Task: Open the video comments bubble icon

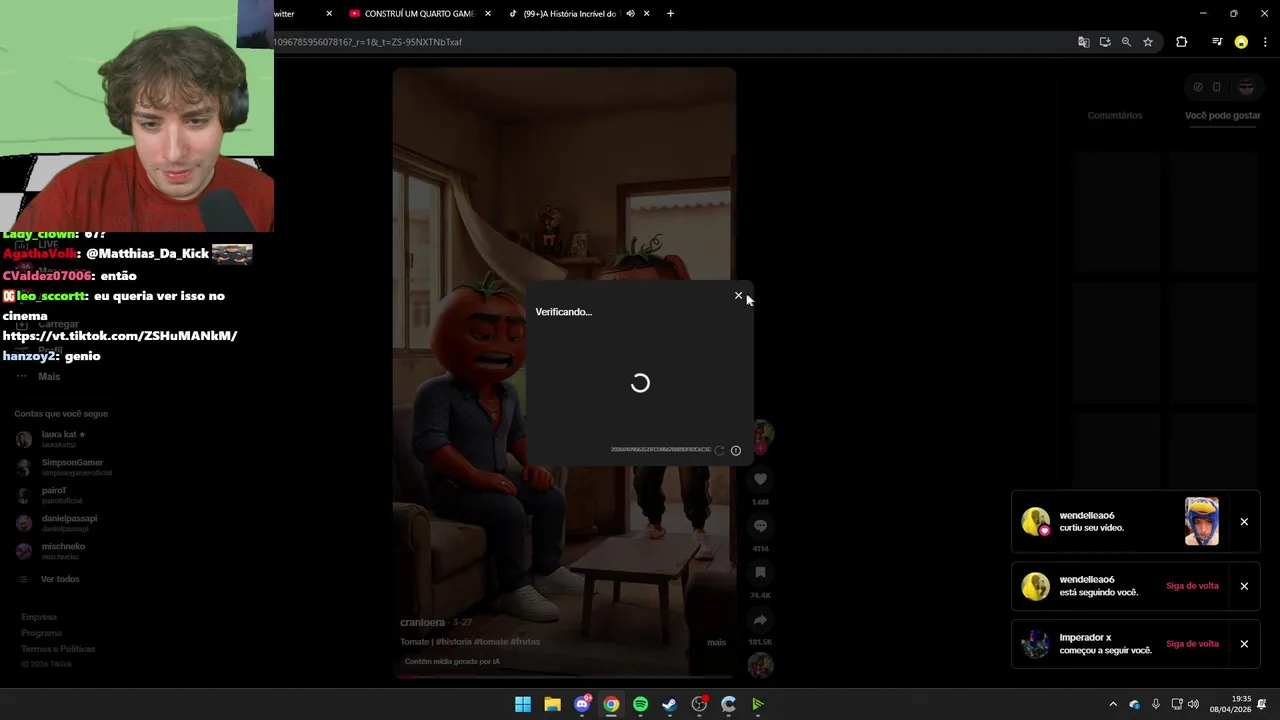Action: (760, 526)
